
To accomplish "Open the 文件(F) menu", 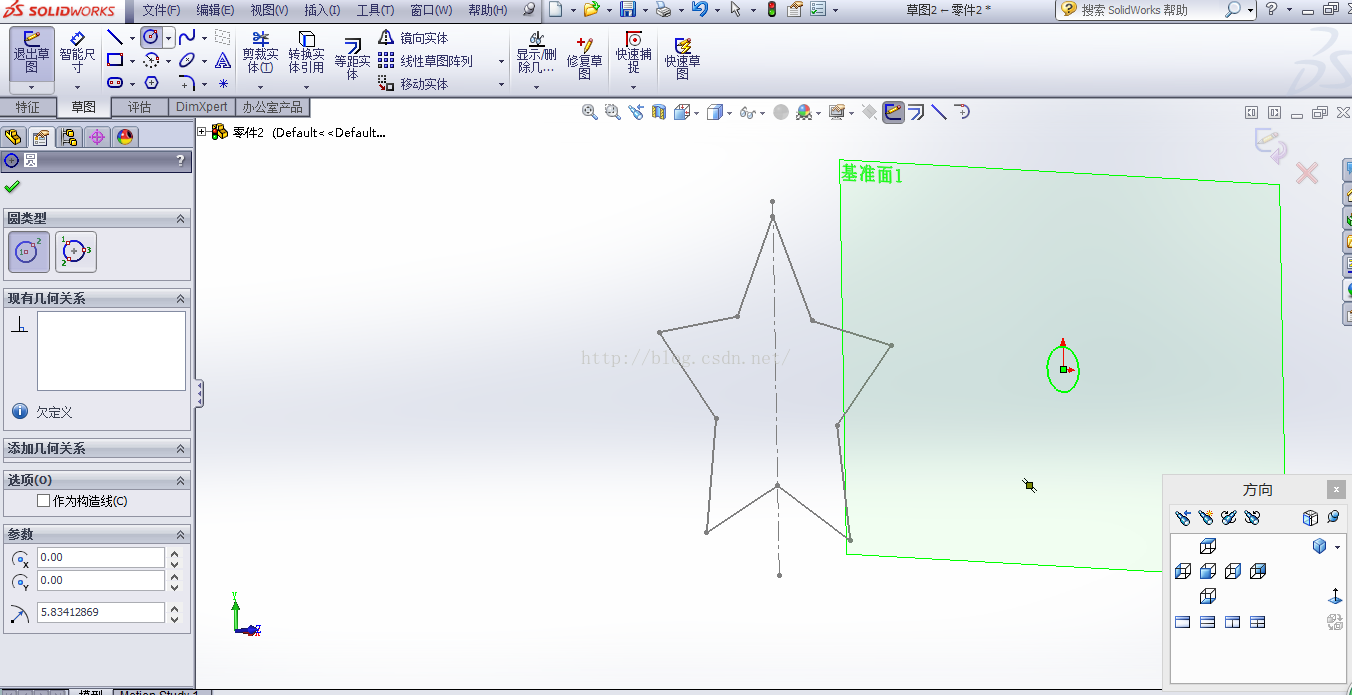I will tap(161, 10).
